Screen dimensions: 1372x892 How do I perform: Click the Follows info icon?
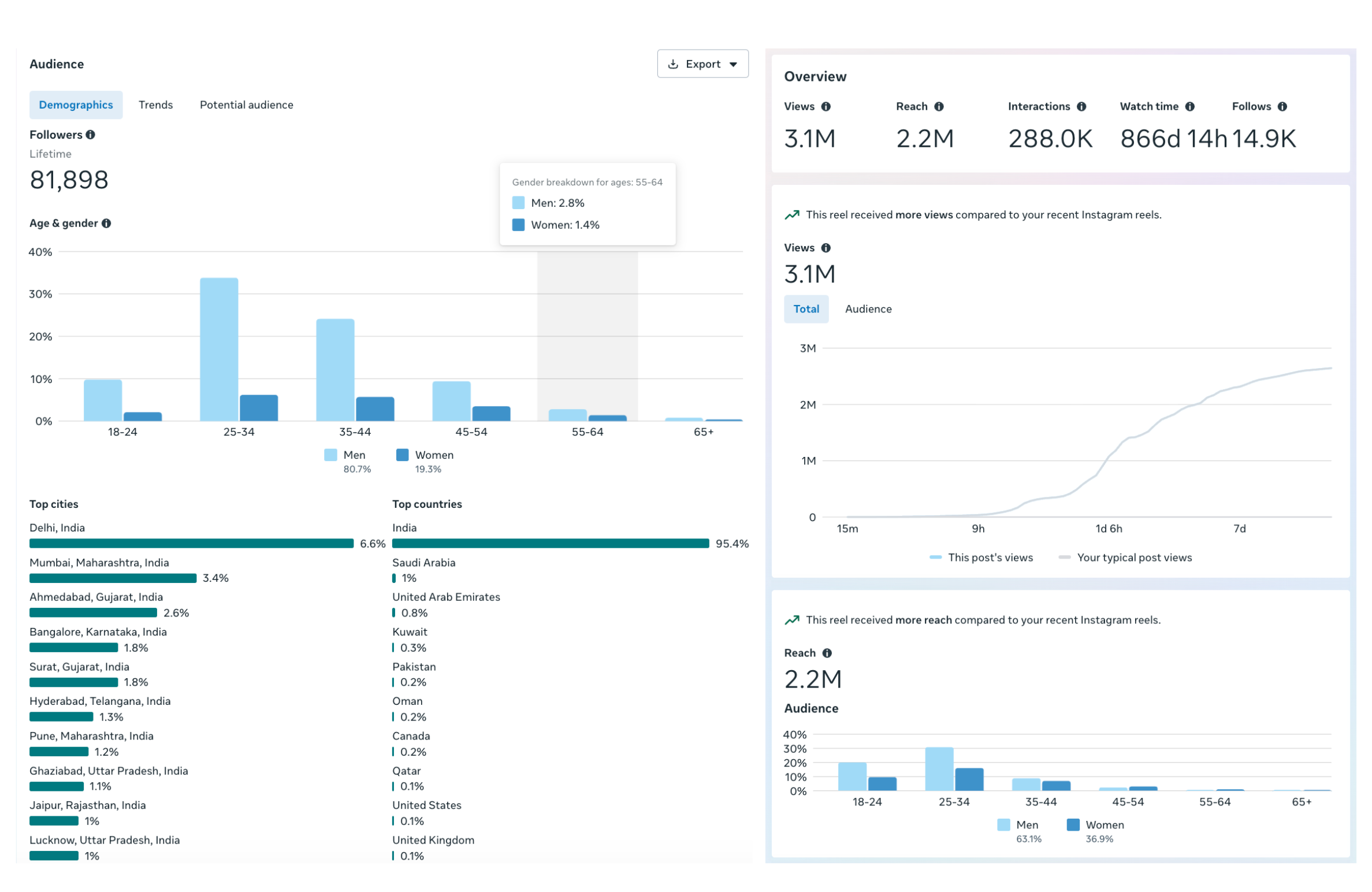point(1282,106)
